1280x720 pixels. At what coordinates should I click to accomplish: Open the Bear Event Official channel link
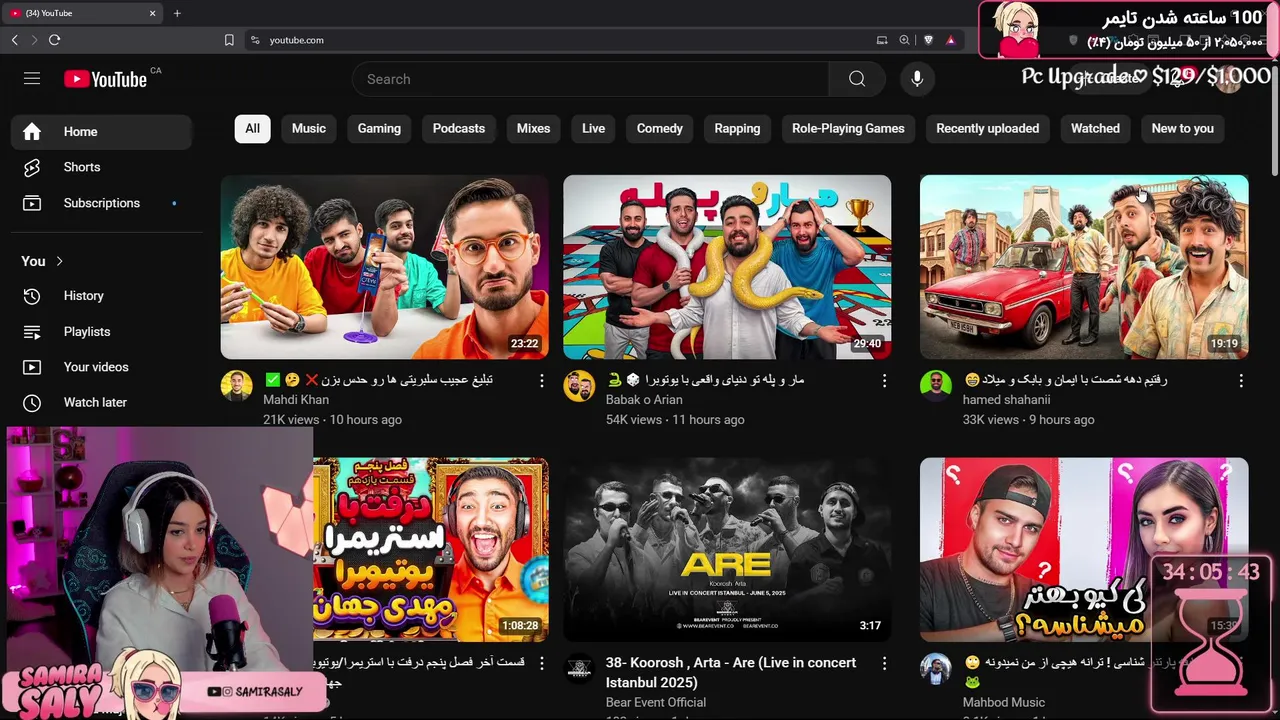[656, 702]
